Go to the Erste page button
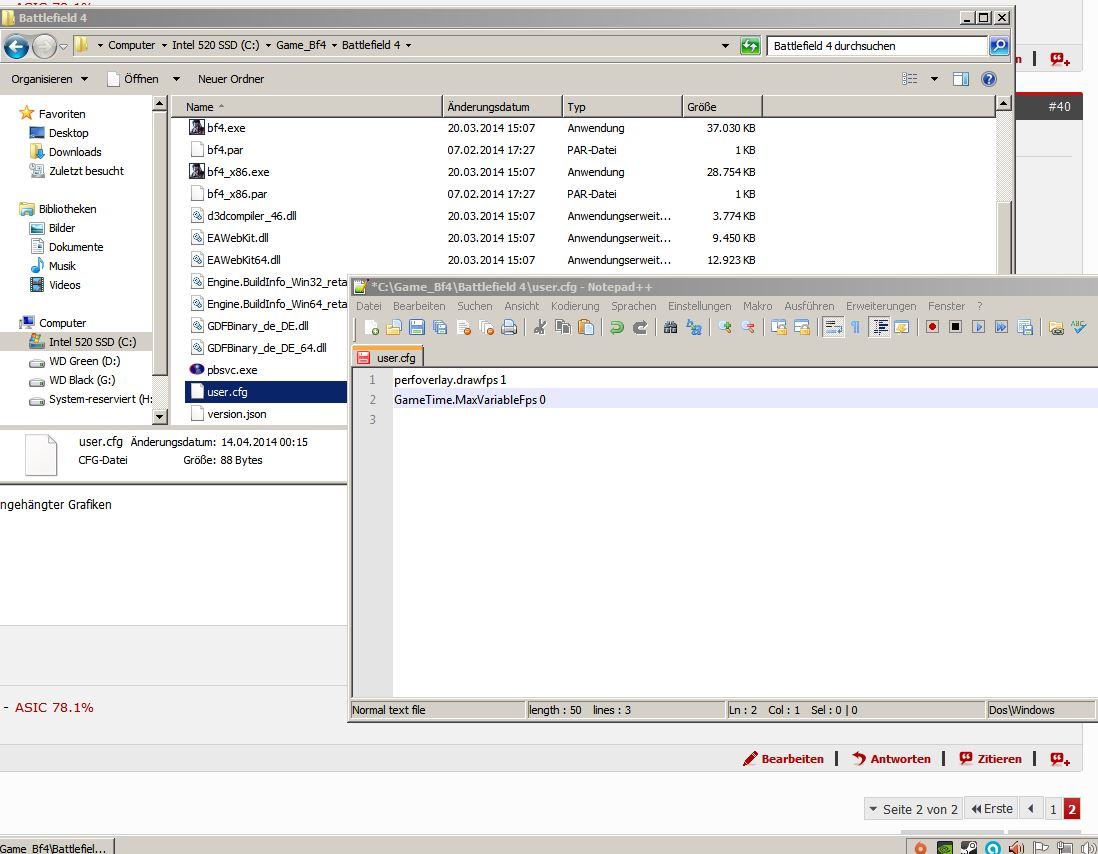The image size is (1098, 854). 992,809
